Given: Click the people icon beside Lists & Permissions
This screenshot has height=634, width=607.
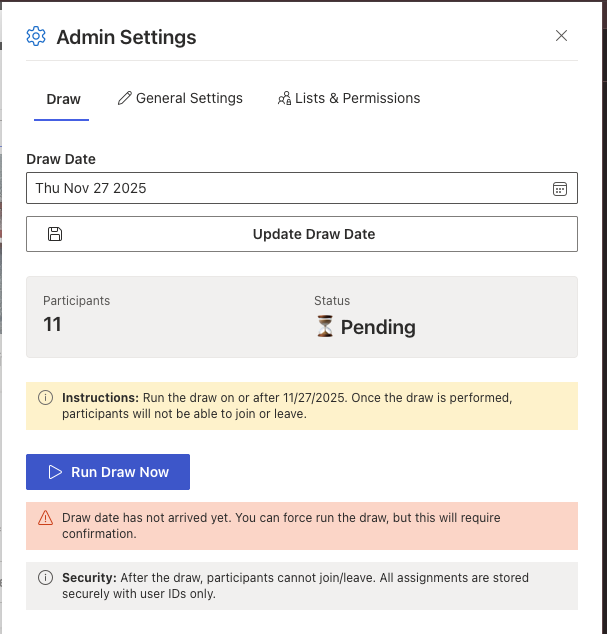Looking at the screenshot, I should click(284, 98).
